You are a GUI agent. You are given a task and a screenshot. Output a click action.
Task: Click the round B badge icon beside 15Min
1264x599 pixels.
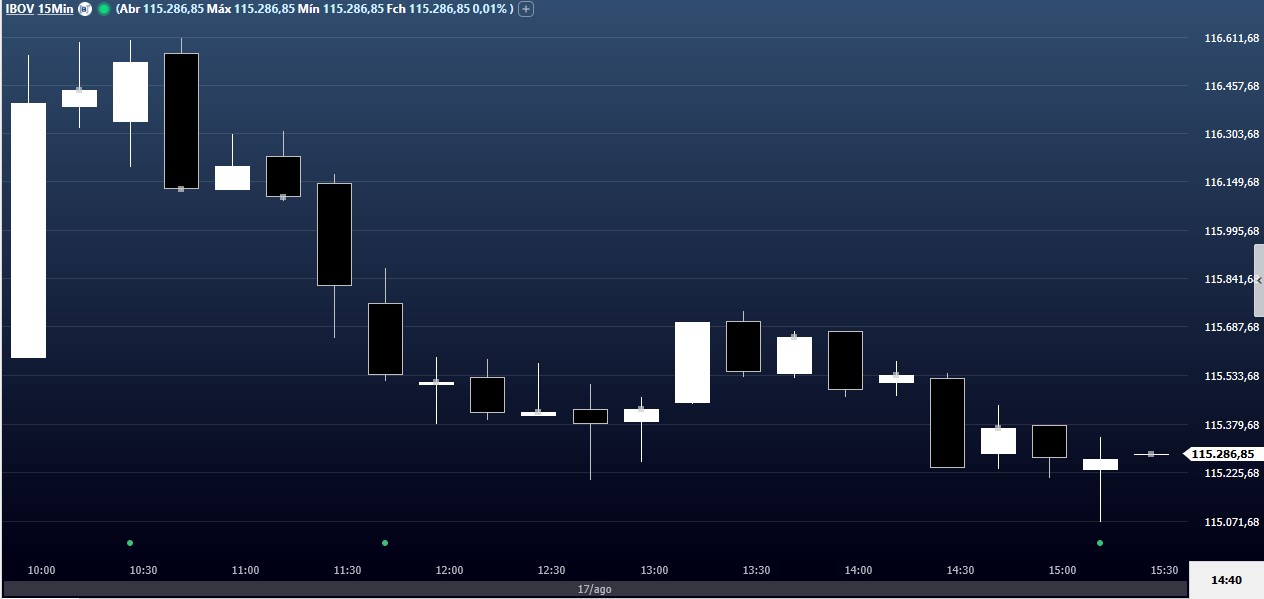pos(85,9)
